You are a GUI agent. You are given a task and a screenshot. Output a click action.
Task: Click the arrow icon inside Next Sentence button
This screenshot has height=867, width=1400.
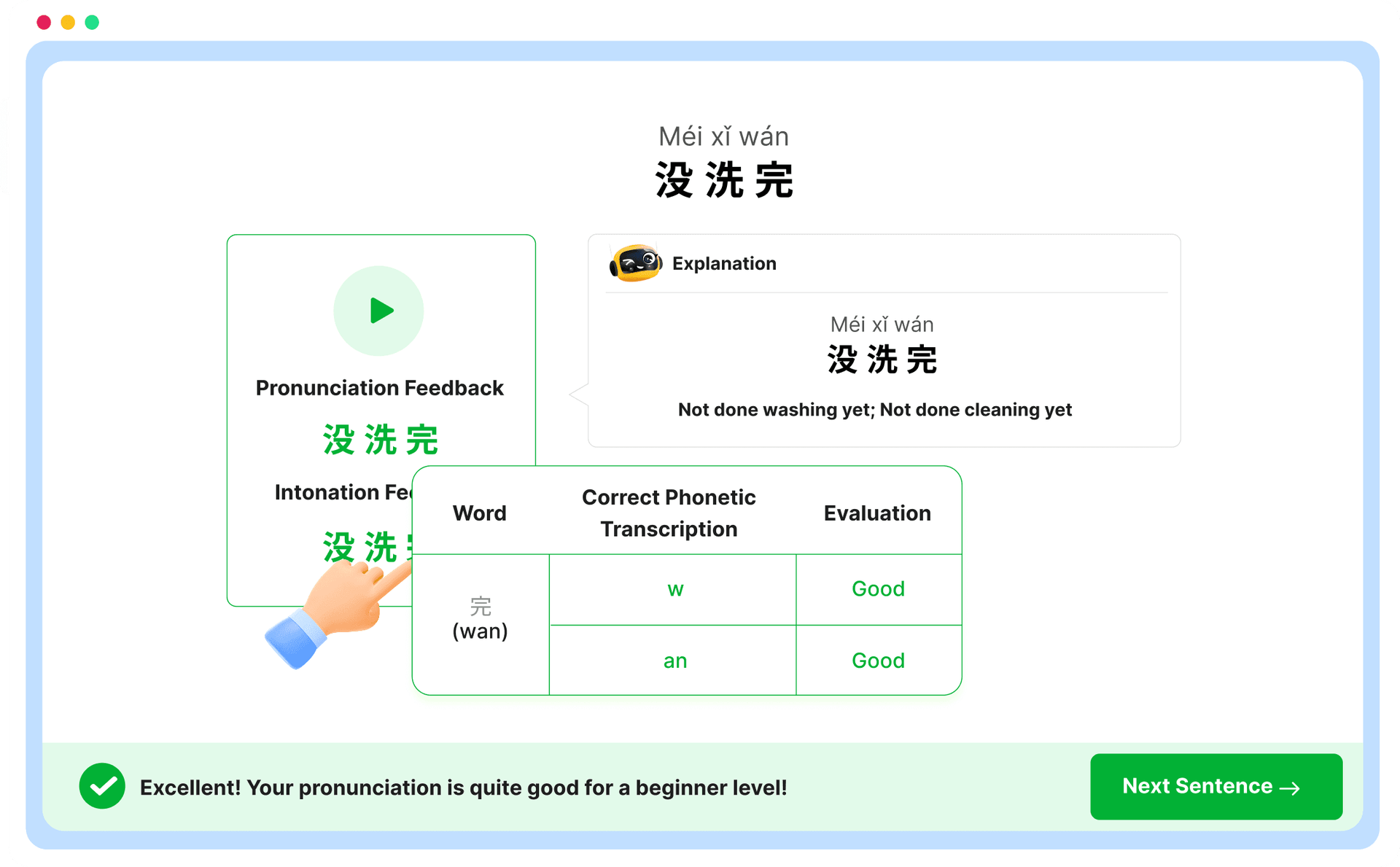tap(1290, 787)
